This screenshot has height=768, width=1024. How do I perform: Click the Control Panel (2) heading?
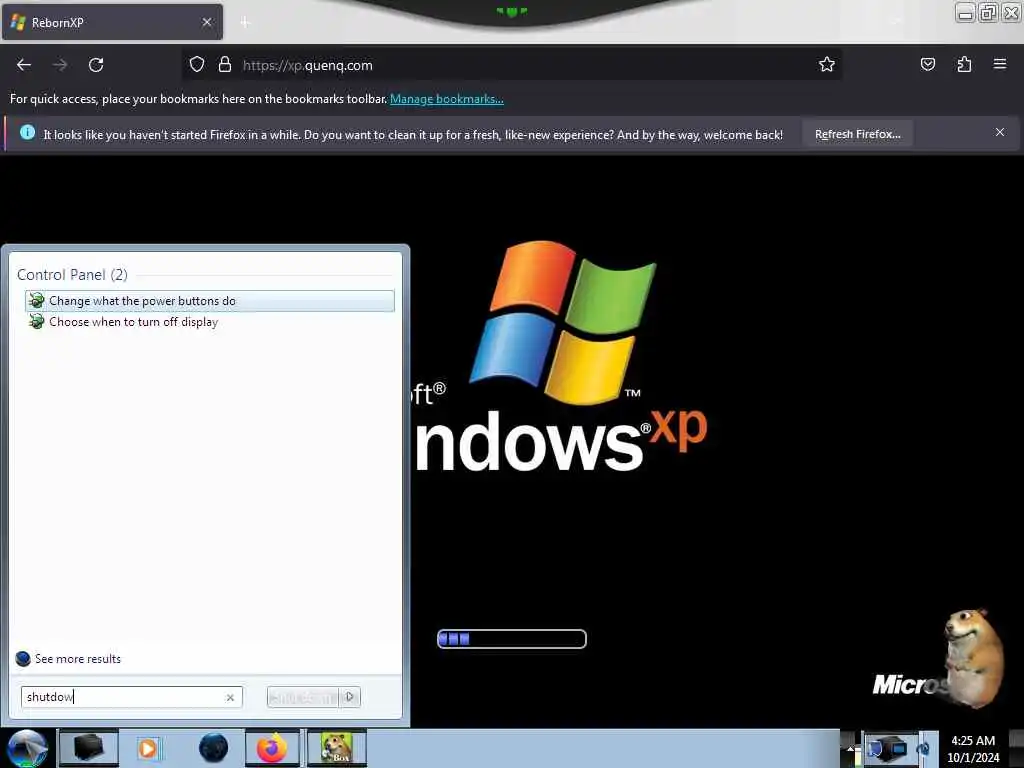click(x=72, y=274)
